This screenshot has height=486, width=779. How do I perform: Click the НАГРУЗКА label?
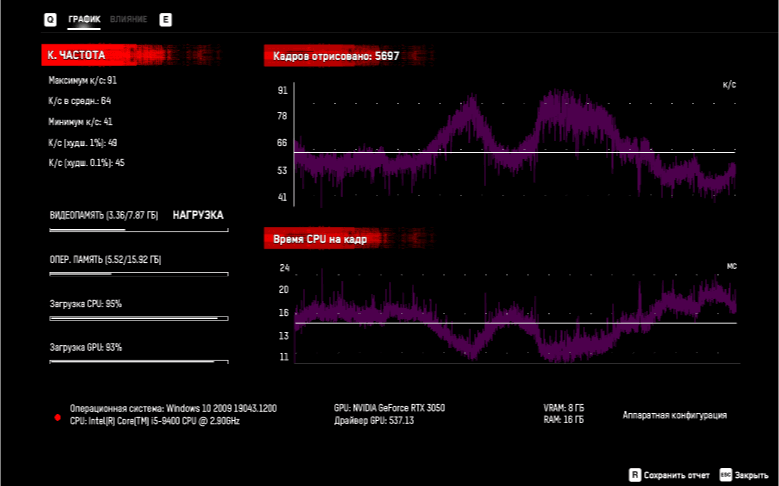[198, 215]
